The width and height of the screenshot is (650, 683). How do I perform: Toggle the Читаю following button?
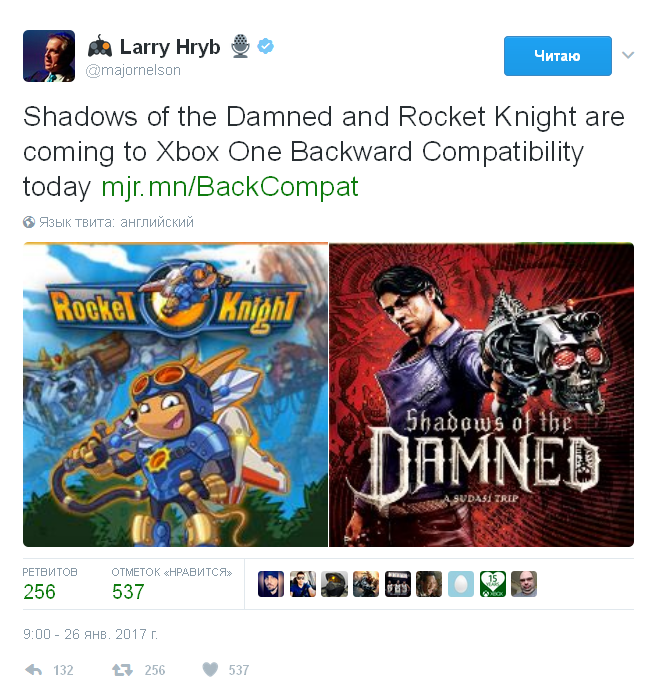558,56
